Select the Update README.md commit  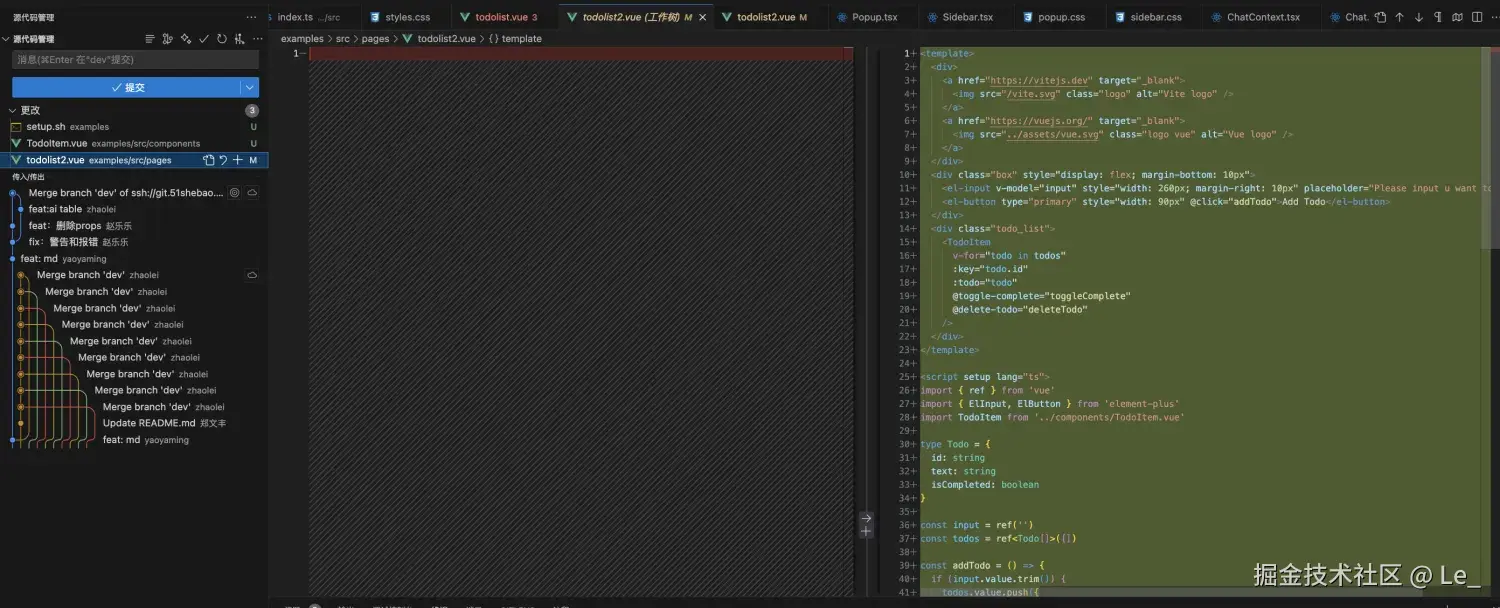[x=134, y=423]
